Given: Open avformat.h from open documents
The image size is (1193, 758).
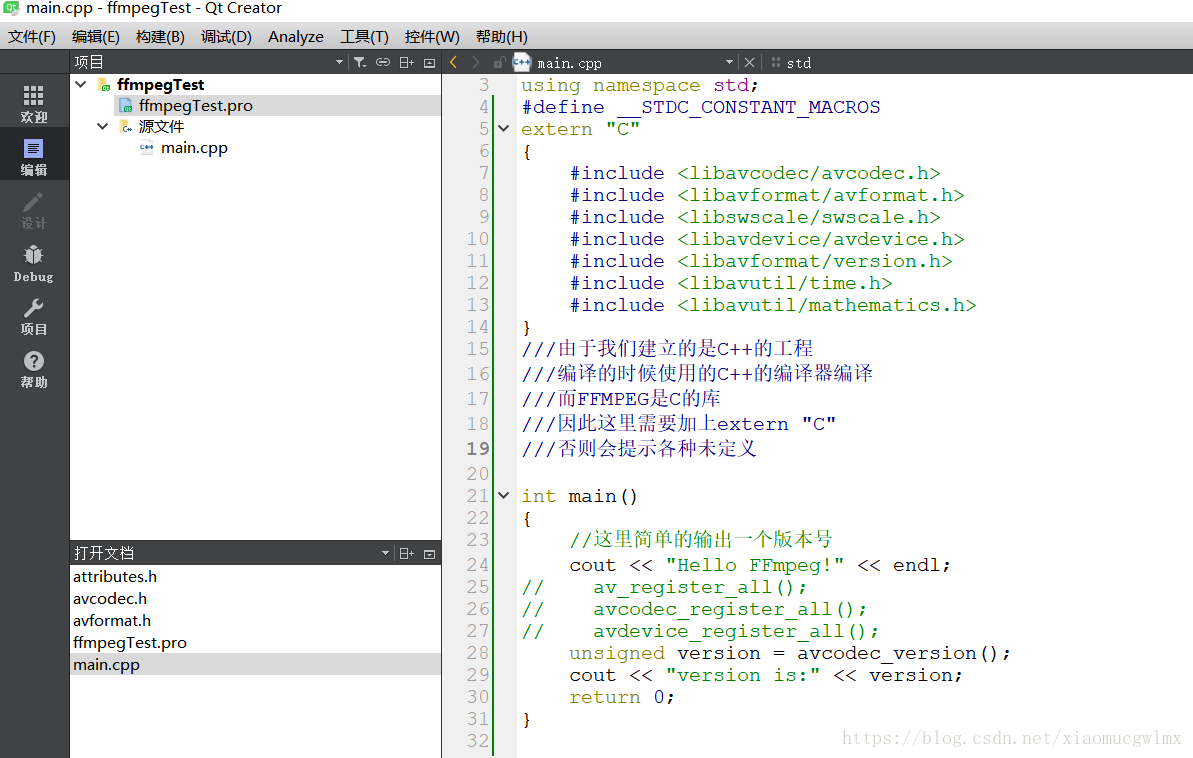Looking at the screenshot, I should 112,621.
